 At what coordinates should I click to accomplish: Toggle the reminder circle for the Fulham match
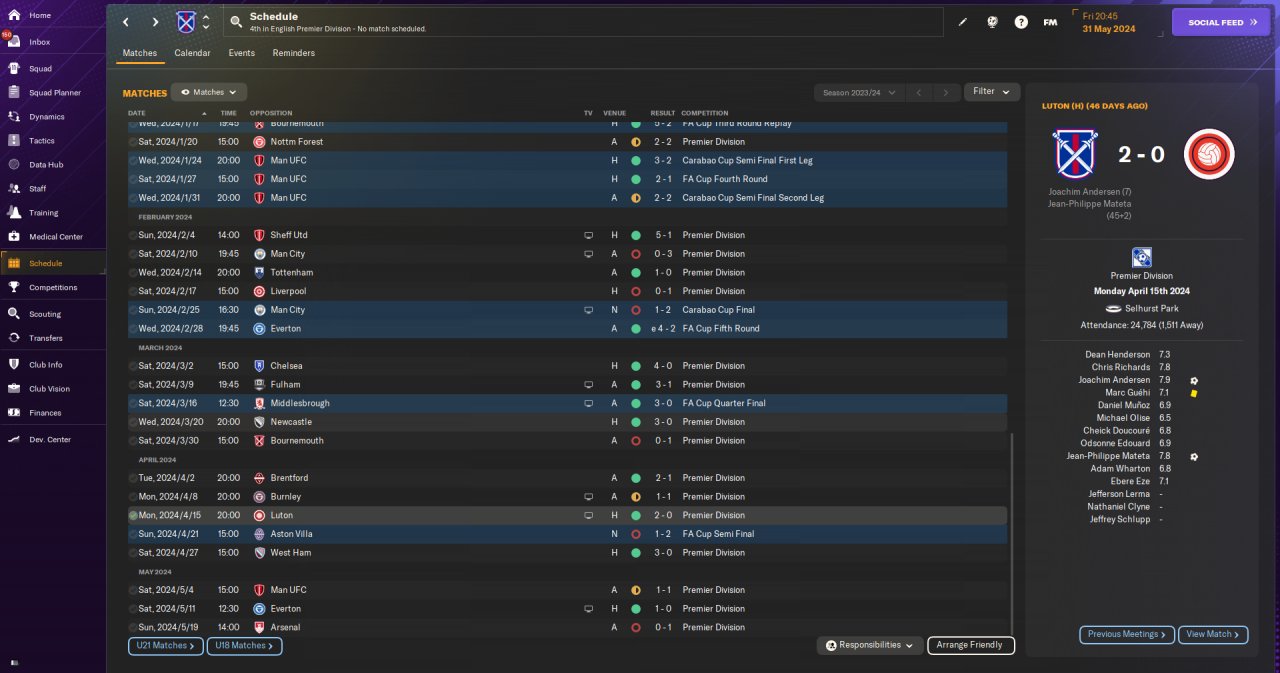[x=133, y=384]
